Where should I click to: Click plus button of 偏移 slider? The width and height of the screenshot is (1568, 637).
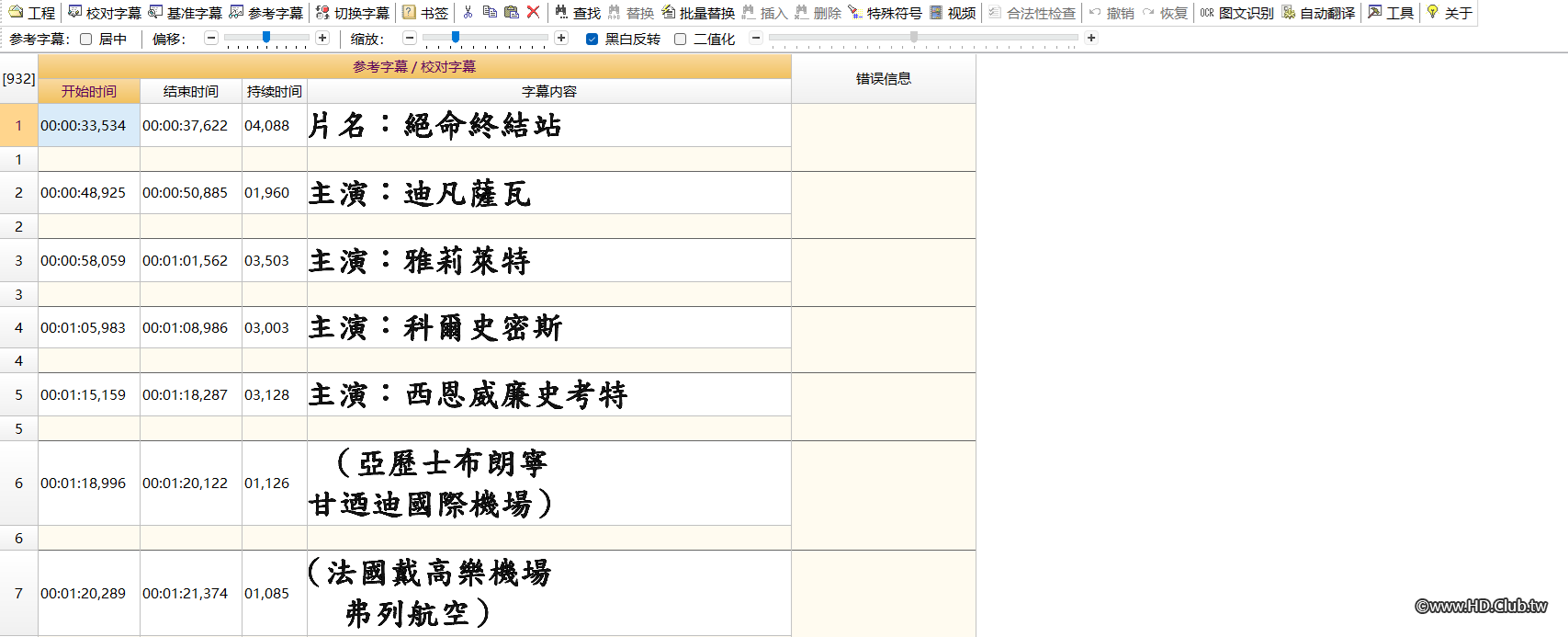click(322, 39)
